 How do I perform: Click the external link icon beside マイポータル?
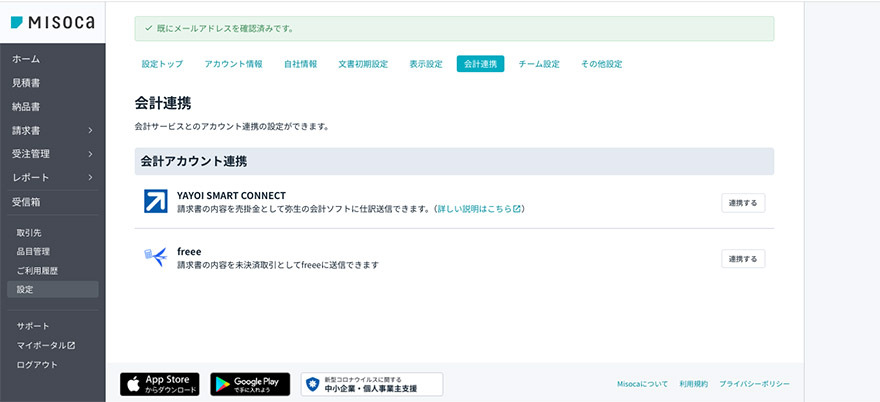click(71, 345)
